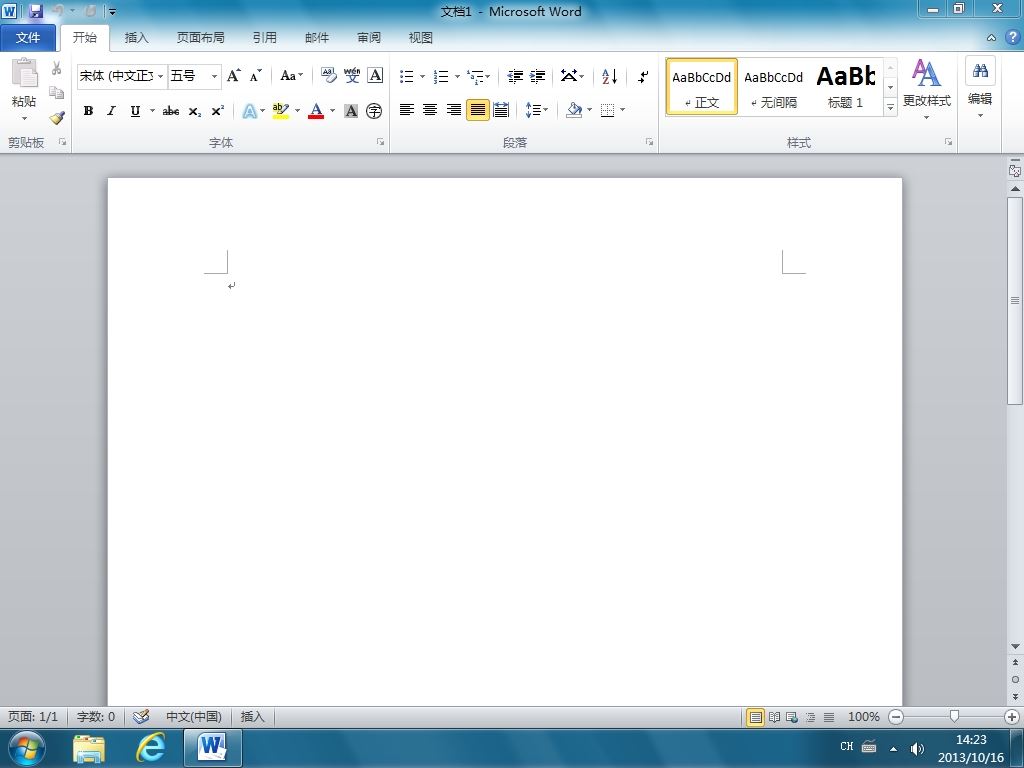Click the 中文(中国) language button
Image resolution: width=1024 pixels, height=768 pixels.
pos(193,717)
